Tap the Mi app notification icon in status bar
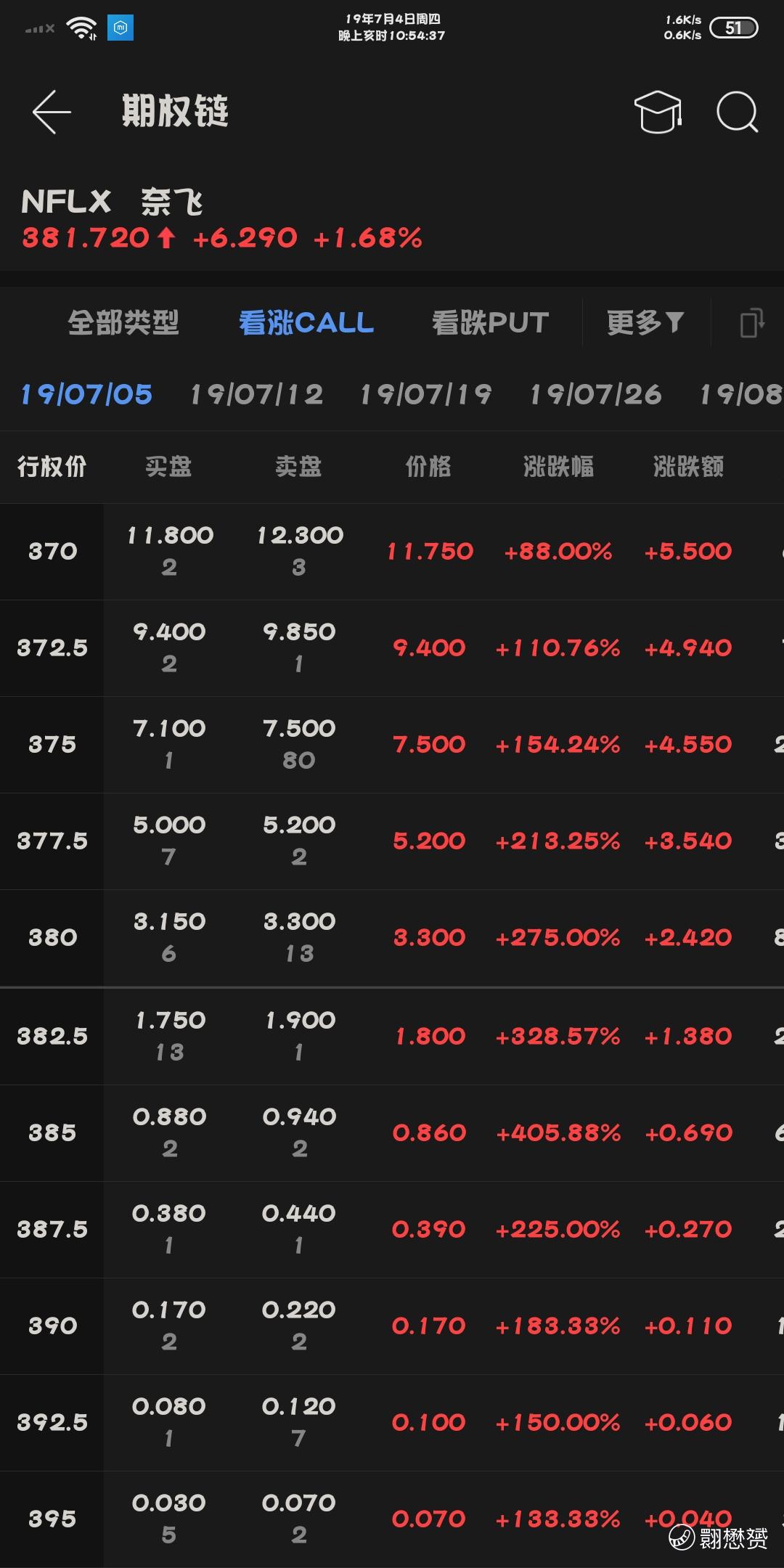The height and width of the screenshot is (1568, 784). (x=121, y=28)
